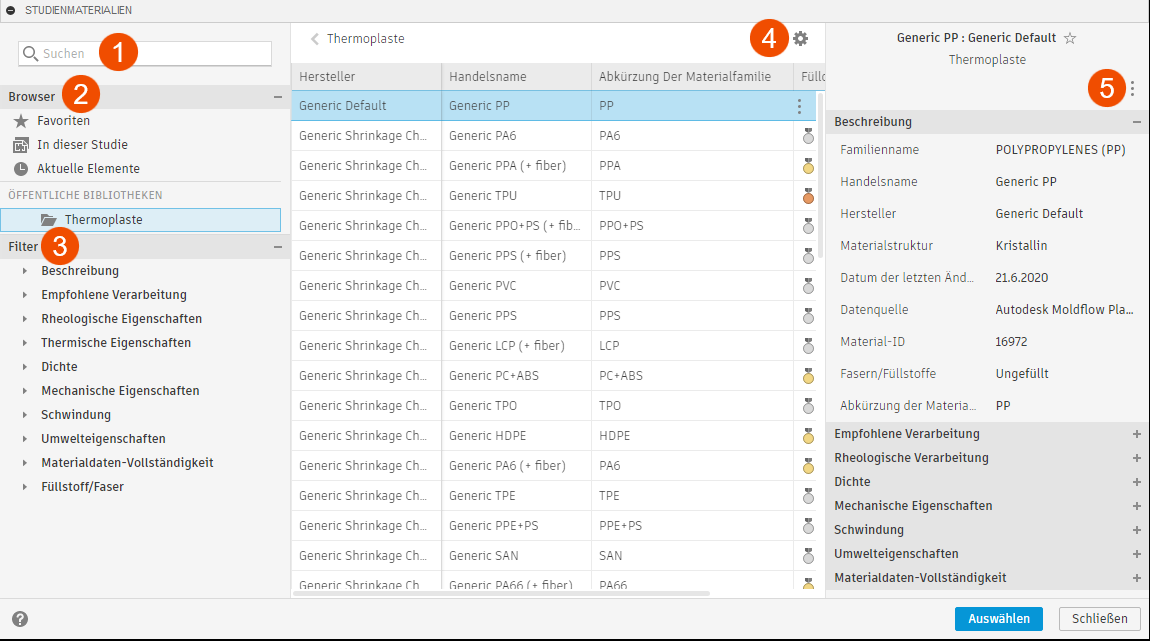This screenshot has width=1150, height=641.
Task: Collapse Beschreibung details section
Action: click(x=1137, y=122)
